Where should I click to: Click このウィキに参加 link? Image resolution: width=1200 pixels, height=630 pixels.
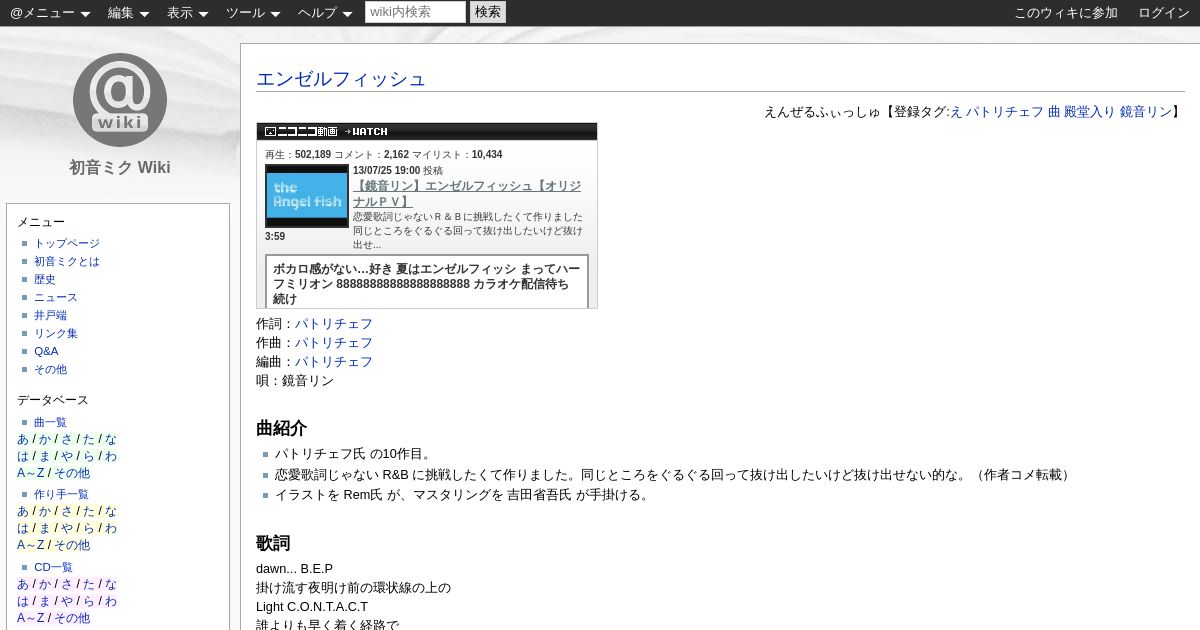[1066, 13]
